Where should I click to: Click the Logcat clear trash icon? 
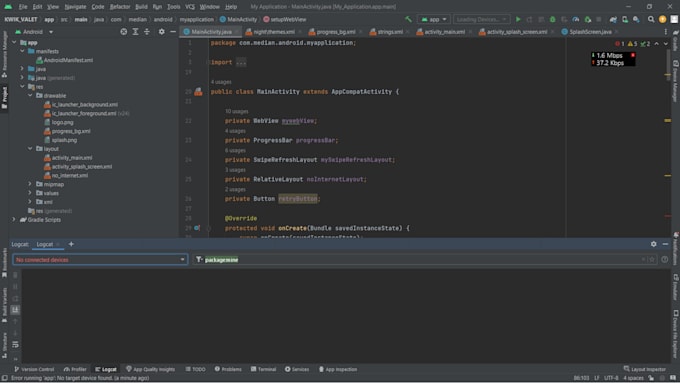[15, 275]
